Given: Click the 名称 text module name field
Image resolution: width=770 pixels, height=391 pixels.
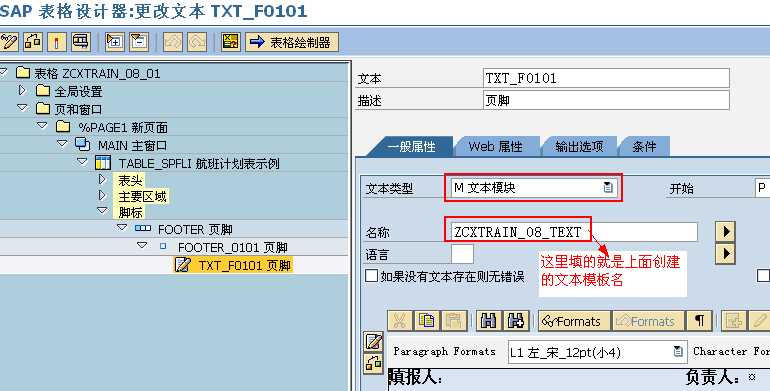Looking at the screenshot, I should point(574,232).
